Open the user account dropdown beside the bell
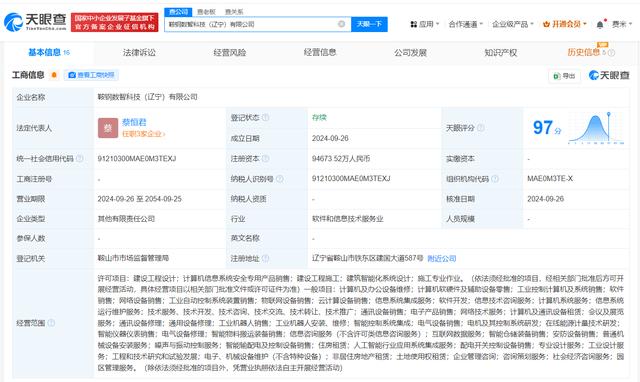This screenshot has height=382, width=640. tap(622, 24)
